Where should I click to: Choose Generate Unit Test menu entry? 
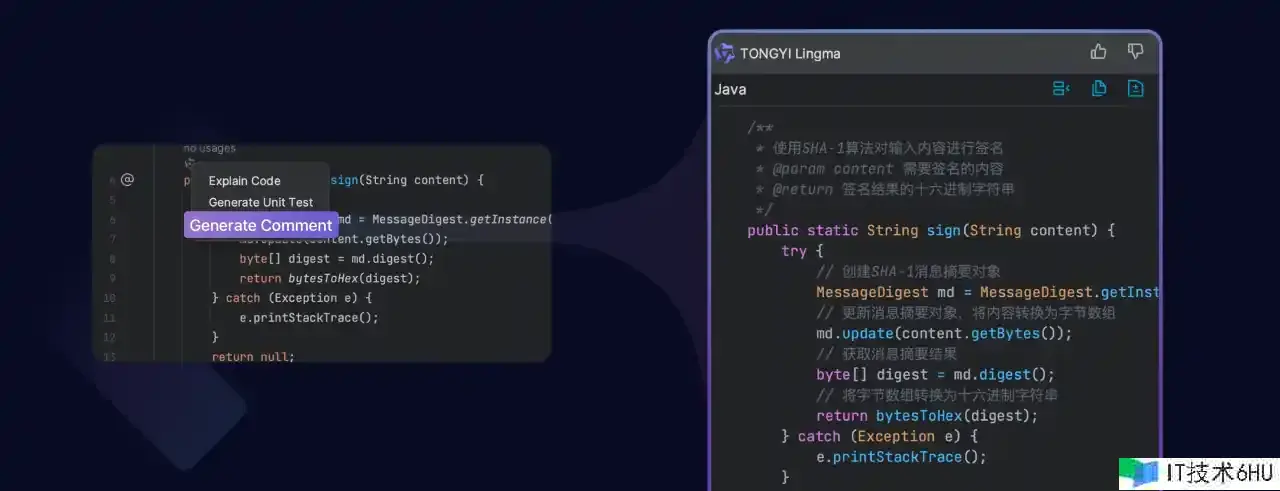(260, 202)
